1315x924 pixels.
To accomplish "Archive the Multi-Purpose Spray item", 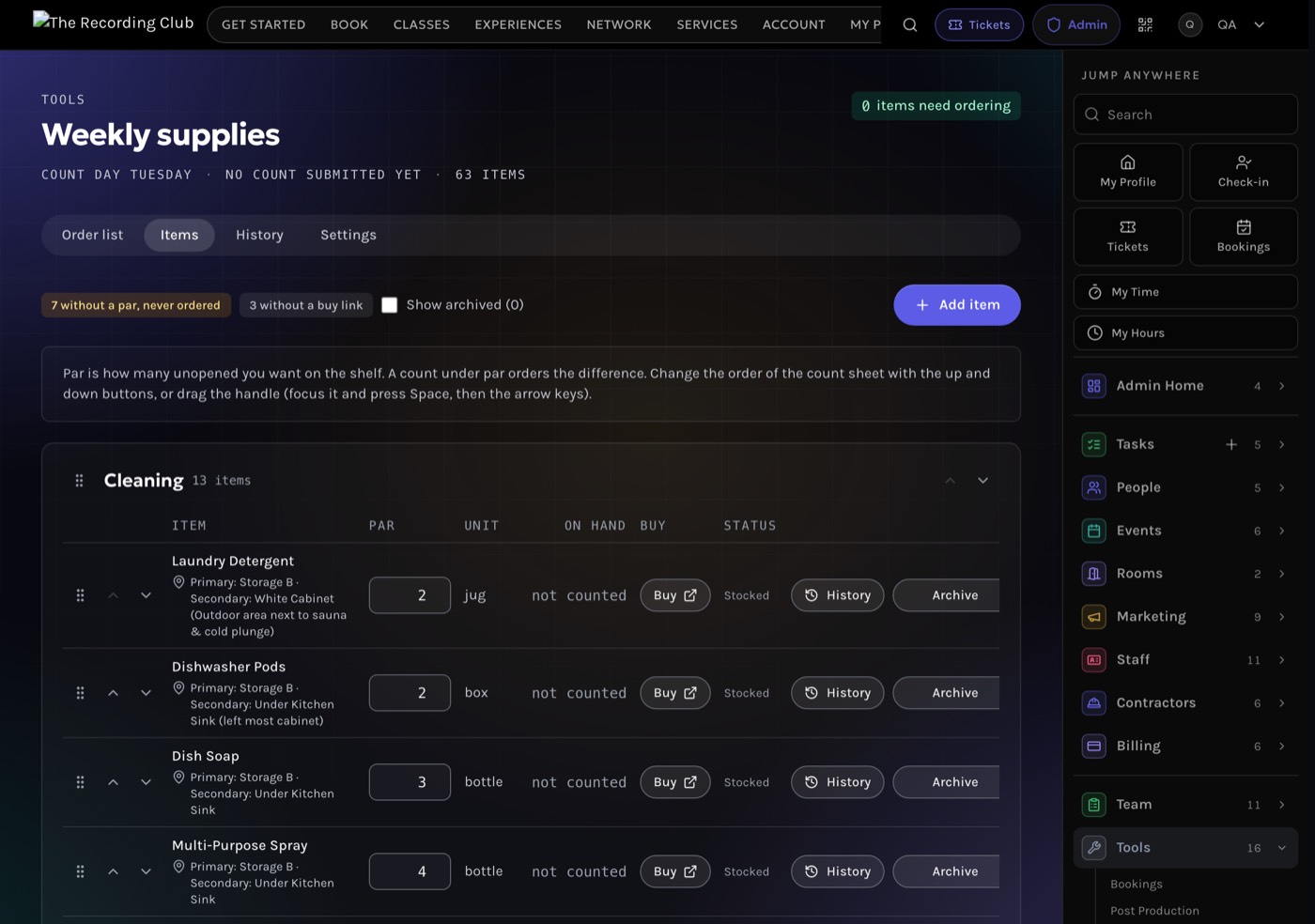I will [x=946, y=871].
